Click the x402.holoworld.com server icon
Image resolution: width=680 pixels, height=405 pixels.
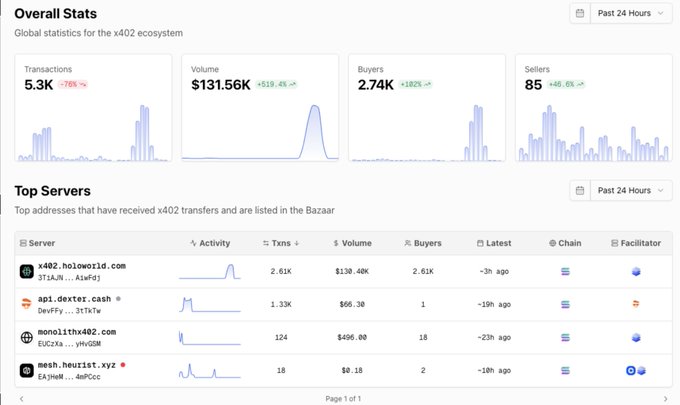click(x=27, y=271)
